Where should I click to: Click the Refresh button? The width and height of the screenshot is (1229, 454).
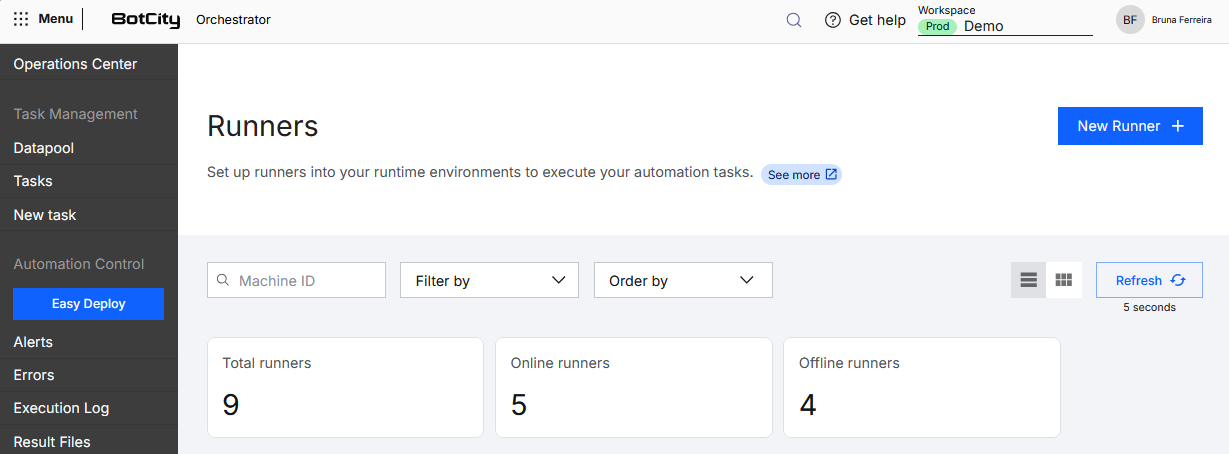(1149, 280)
